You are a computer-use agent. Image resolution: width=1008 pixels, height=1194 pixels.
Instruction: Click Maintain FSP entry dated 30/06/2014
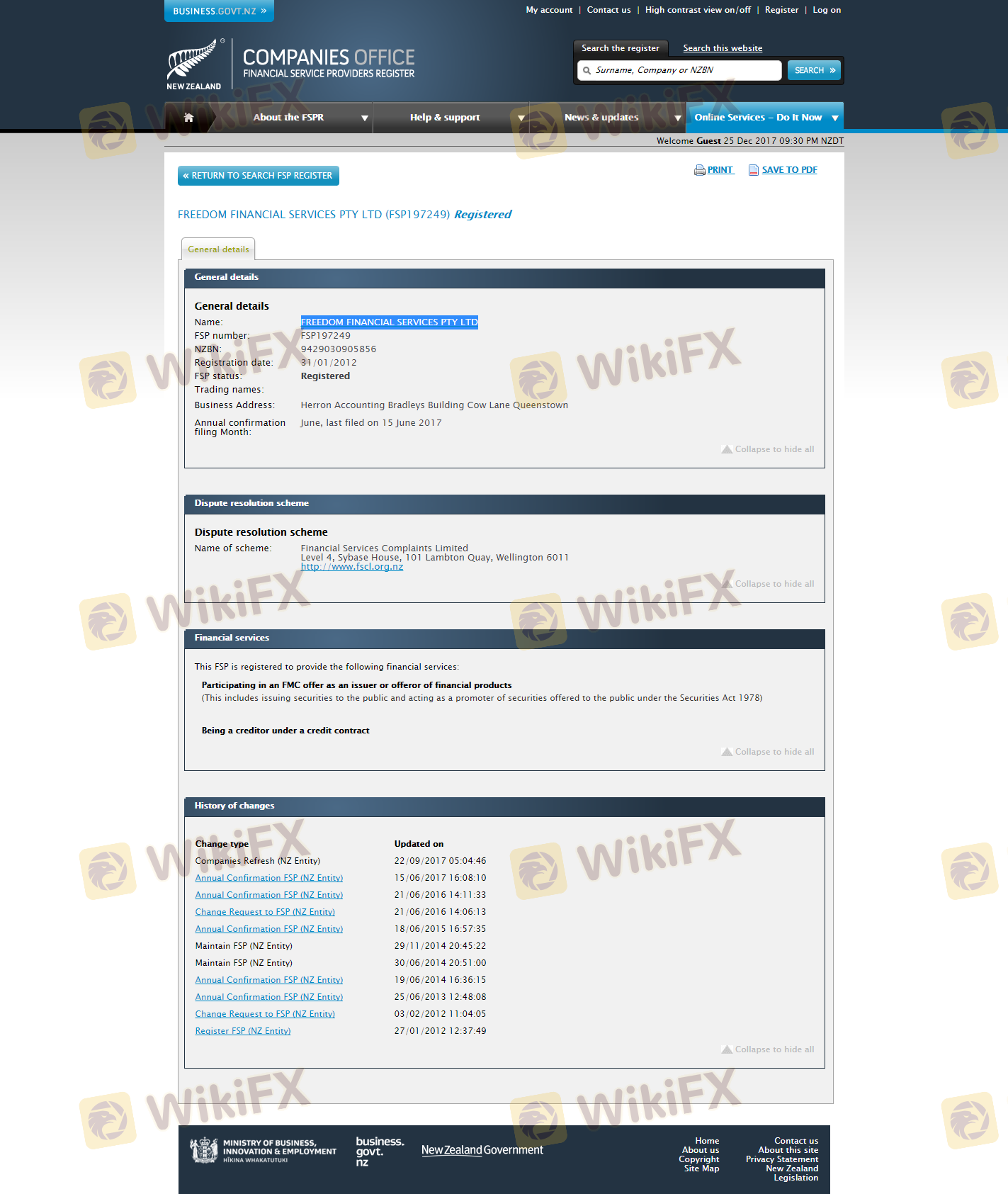click(x=244, y=963)
